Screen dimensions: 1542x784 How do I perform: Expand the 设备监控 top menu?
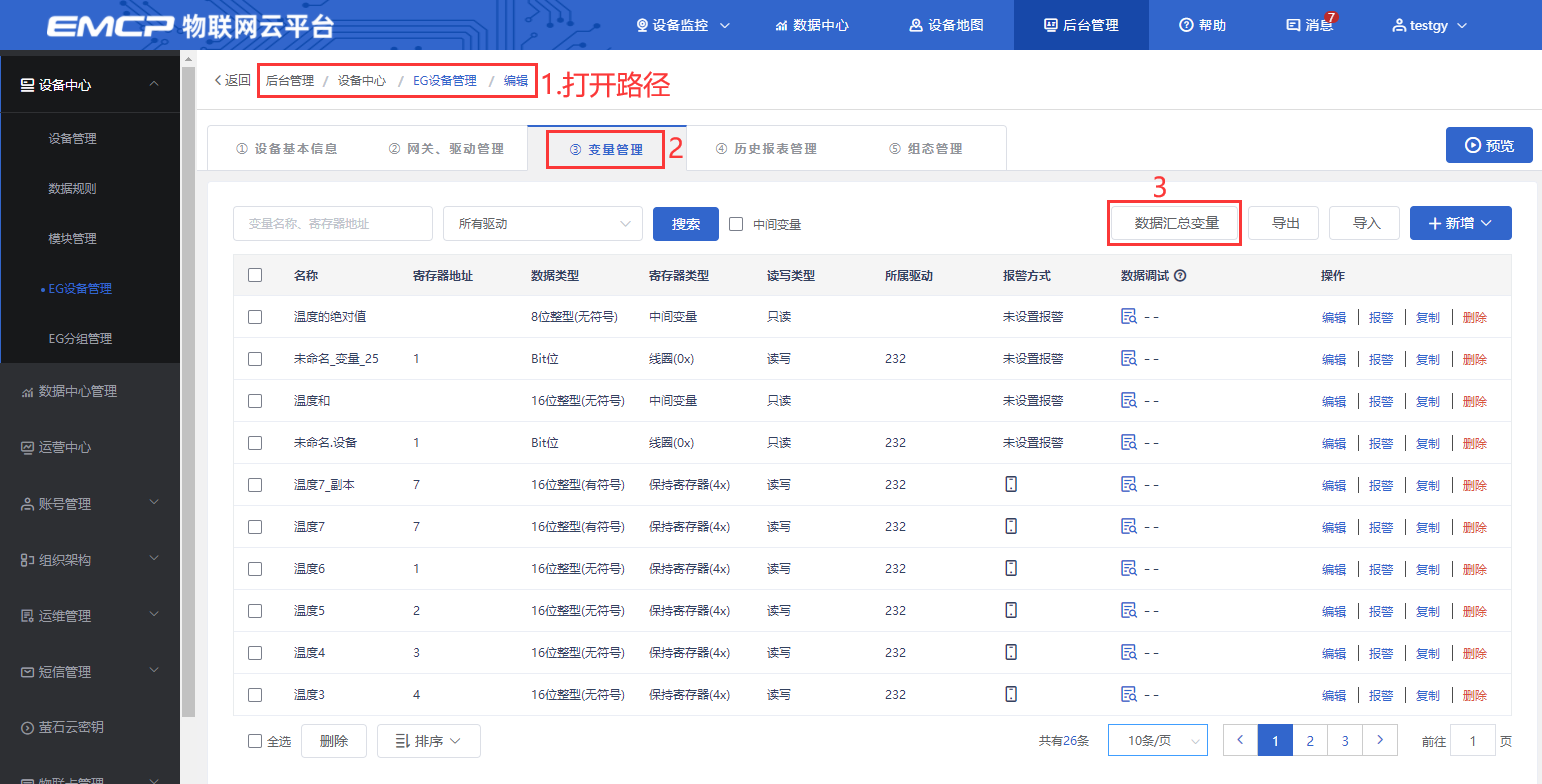683,25
